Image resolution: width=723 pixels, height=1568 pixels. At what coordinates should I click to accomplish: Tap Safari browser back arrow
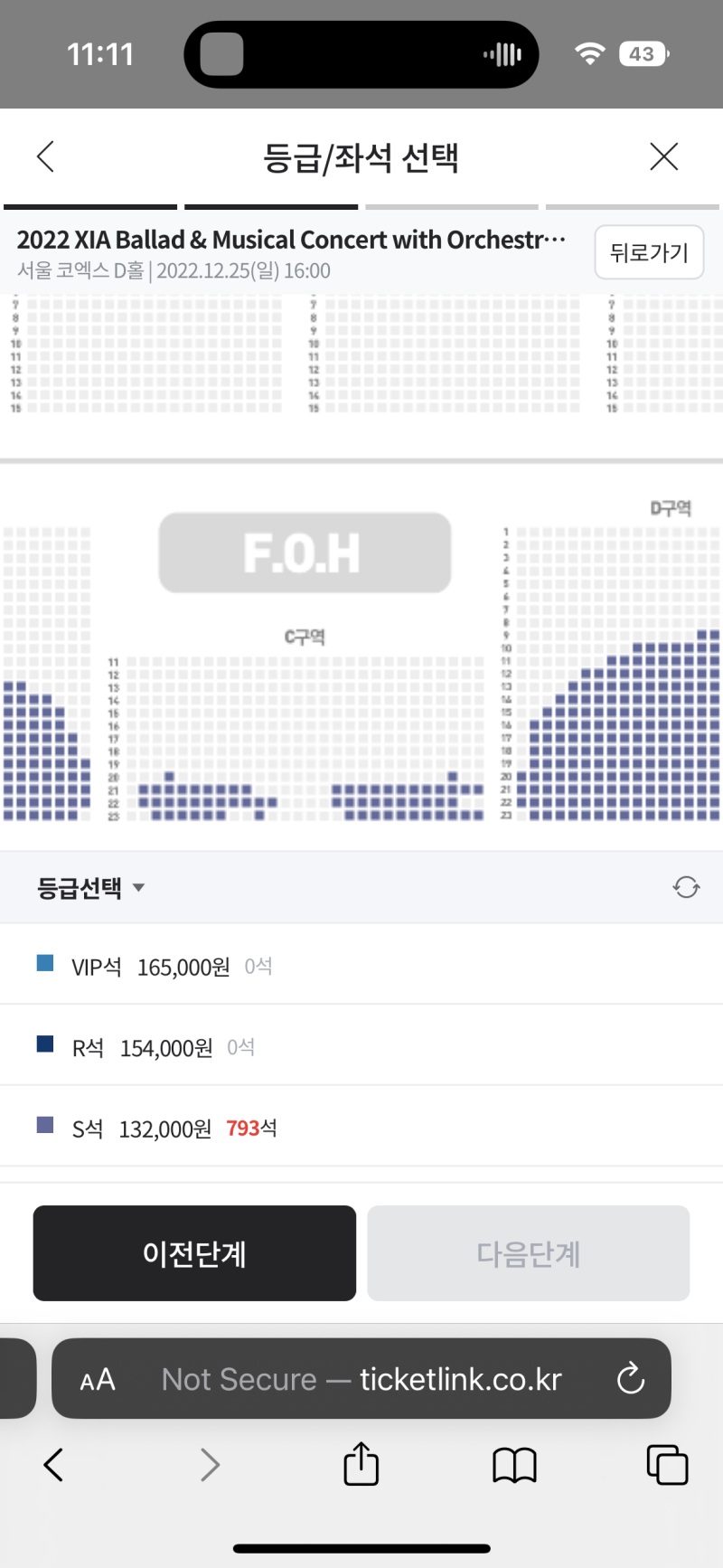[x=54, y=1464]
